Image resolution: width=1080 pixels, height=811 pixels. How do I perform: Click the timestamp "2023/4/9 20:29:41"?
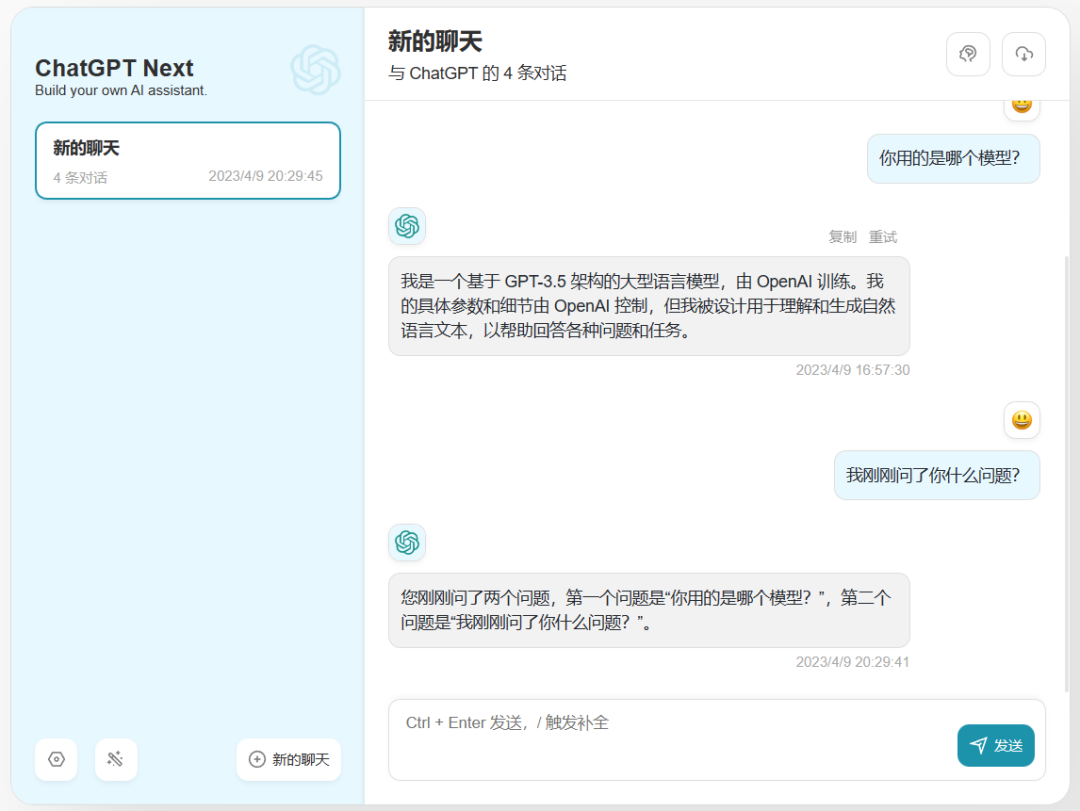853,662
